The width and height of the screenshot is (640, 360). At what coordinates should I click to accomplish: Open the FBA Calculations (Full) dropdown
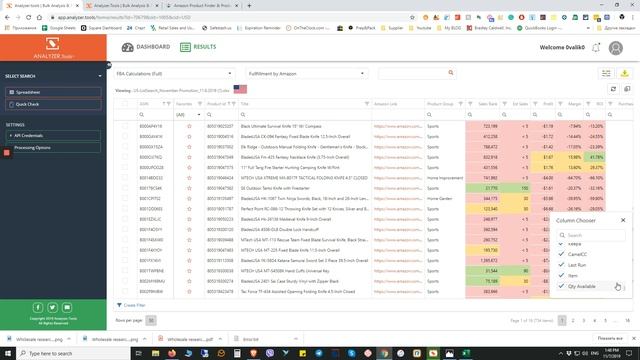[174, 74]
